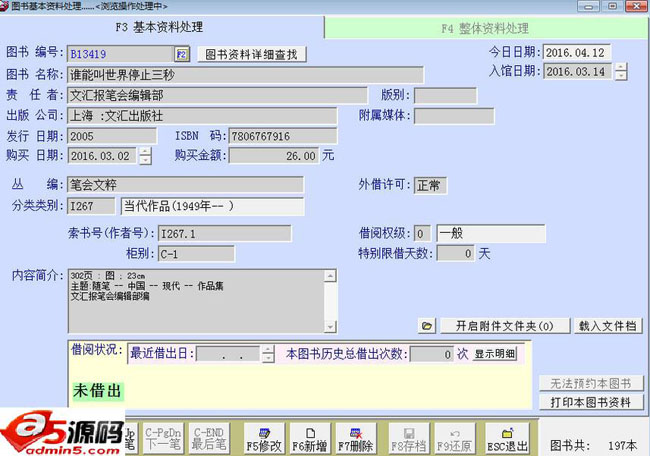Click F5修改 edit button
This screenshot has height=456, width=650.
tap(264, 439)
